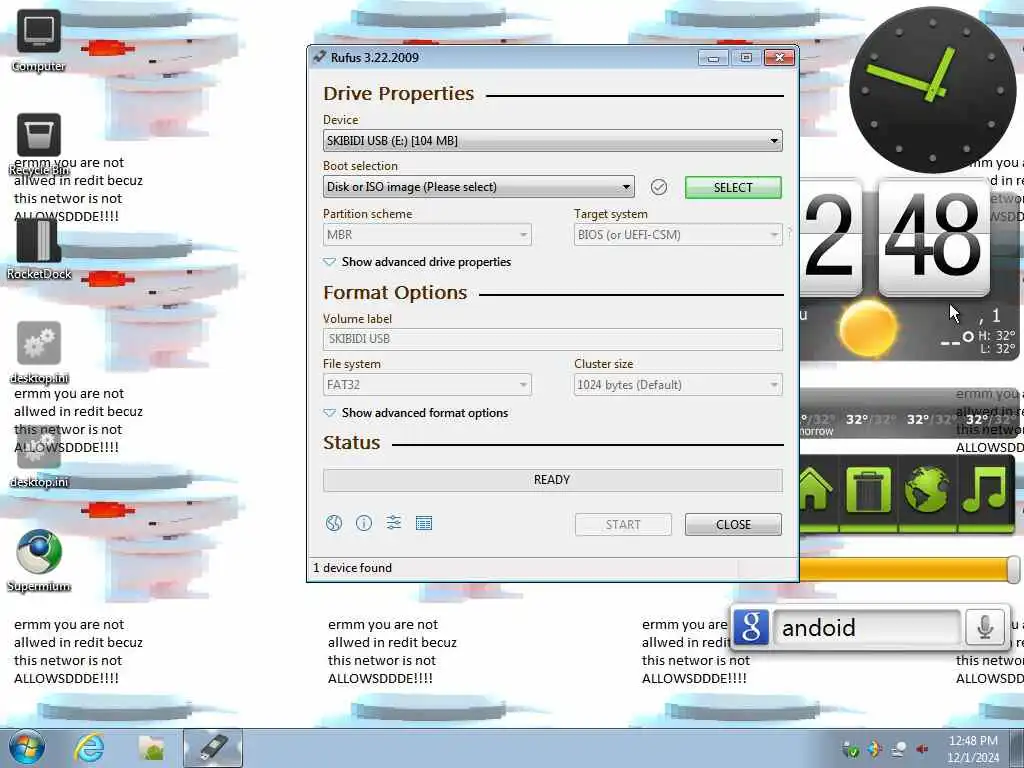
Task: Open the File system FAT32 dropdown
Action: pos(427,385)
